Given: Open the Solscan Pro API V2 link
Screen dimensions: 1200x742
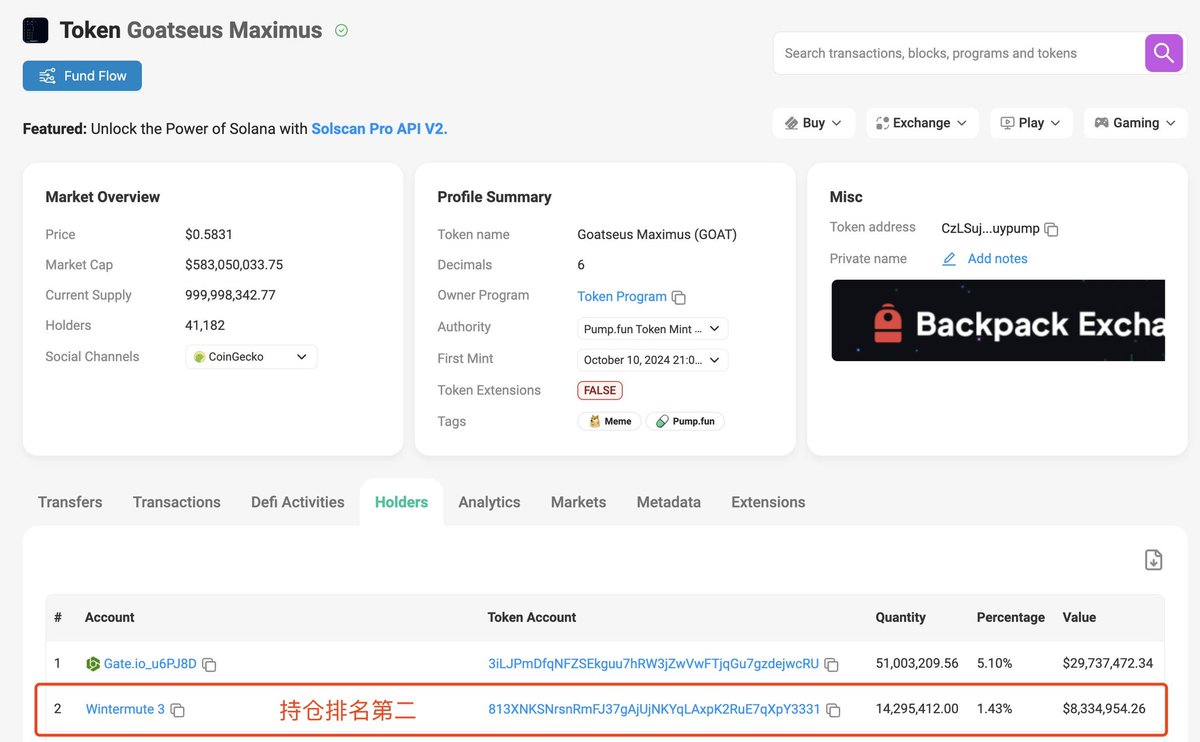Looking at the screenshot, I should [379, 129].
